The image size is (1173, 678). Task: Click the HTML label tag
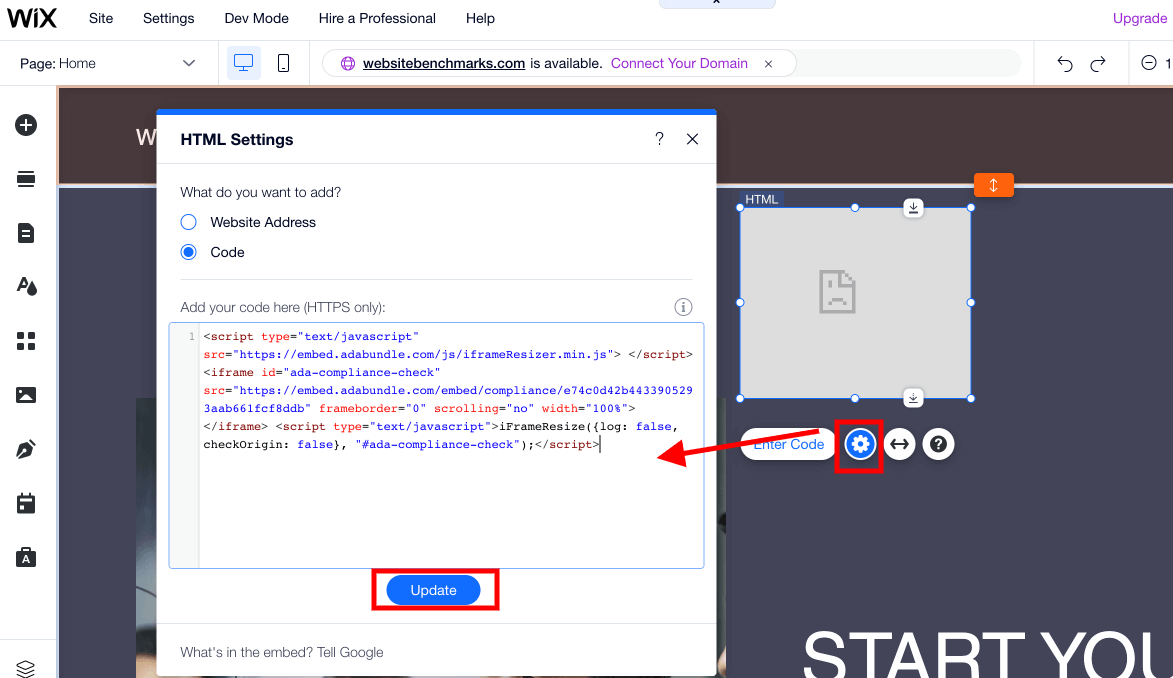(x=762, y=200)
